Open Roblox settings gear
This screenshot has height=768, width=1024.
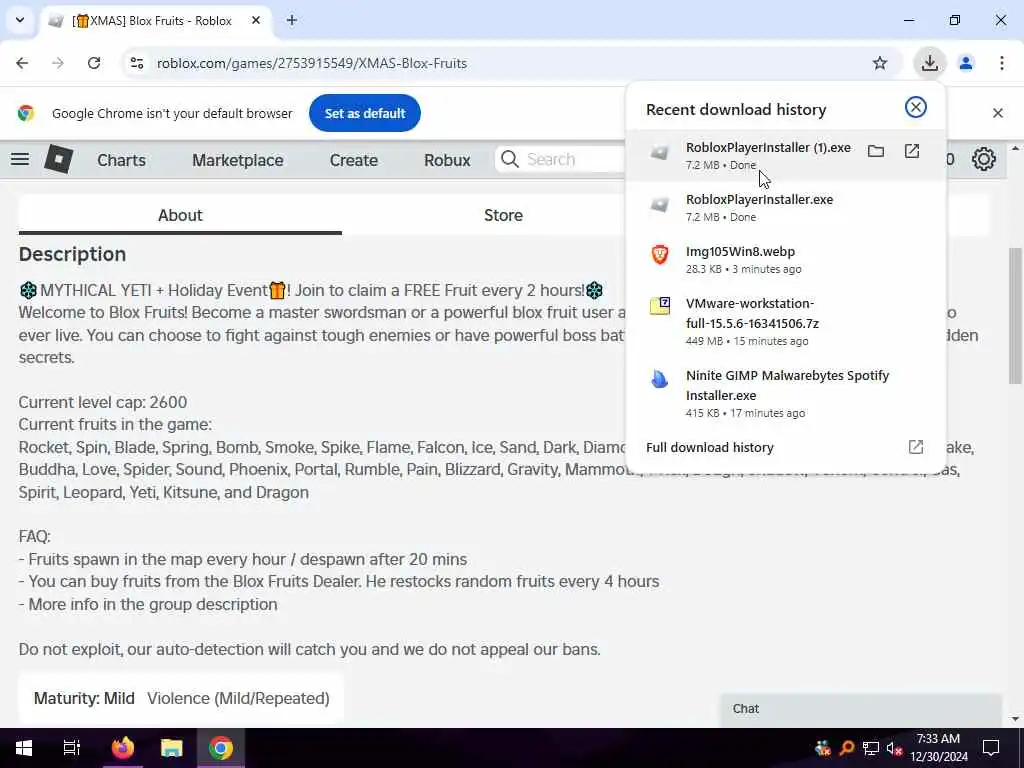pyautogui.click(x=984, y=159)
